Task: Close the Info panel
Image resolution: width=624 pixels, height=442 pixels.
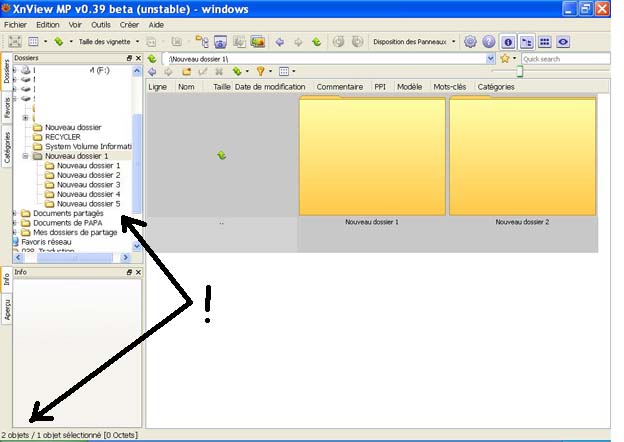Action: coord(138,272)
